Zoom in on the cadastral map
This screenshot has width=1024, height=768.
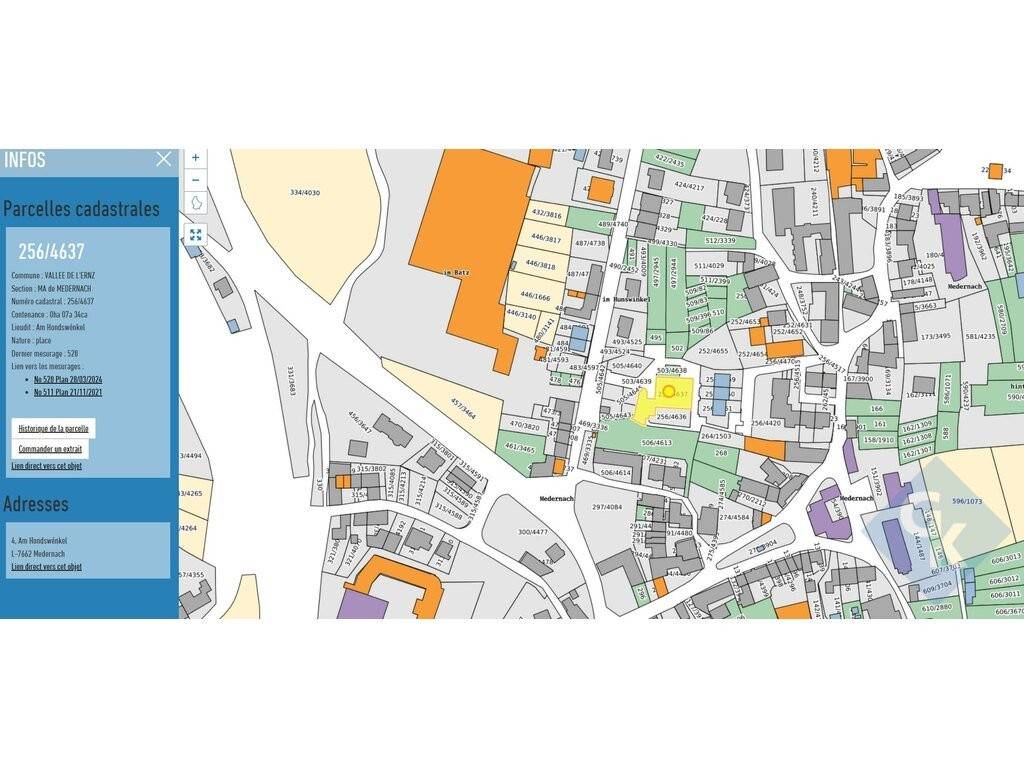coord(195,158)
